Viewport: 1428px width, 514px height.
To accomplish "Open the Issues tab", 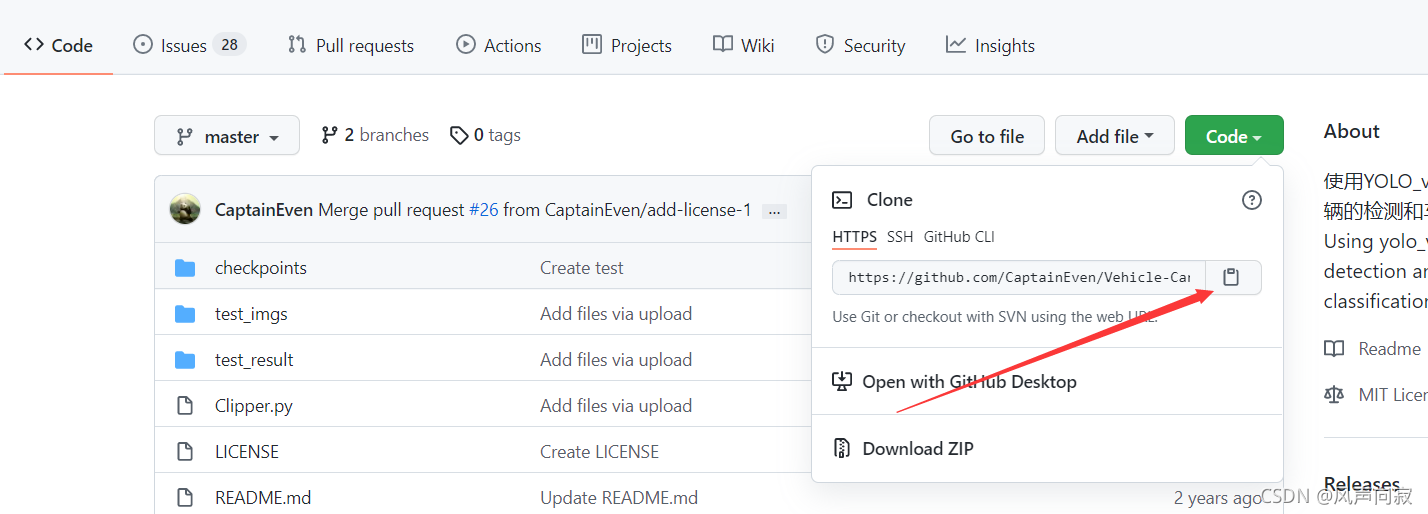I will point(189,45).
